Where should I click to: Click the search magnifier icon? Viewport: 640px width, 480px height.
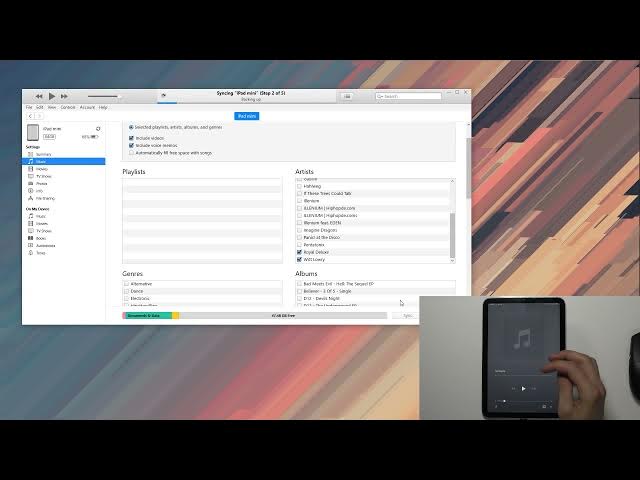tap(380, 96)
